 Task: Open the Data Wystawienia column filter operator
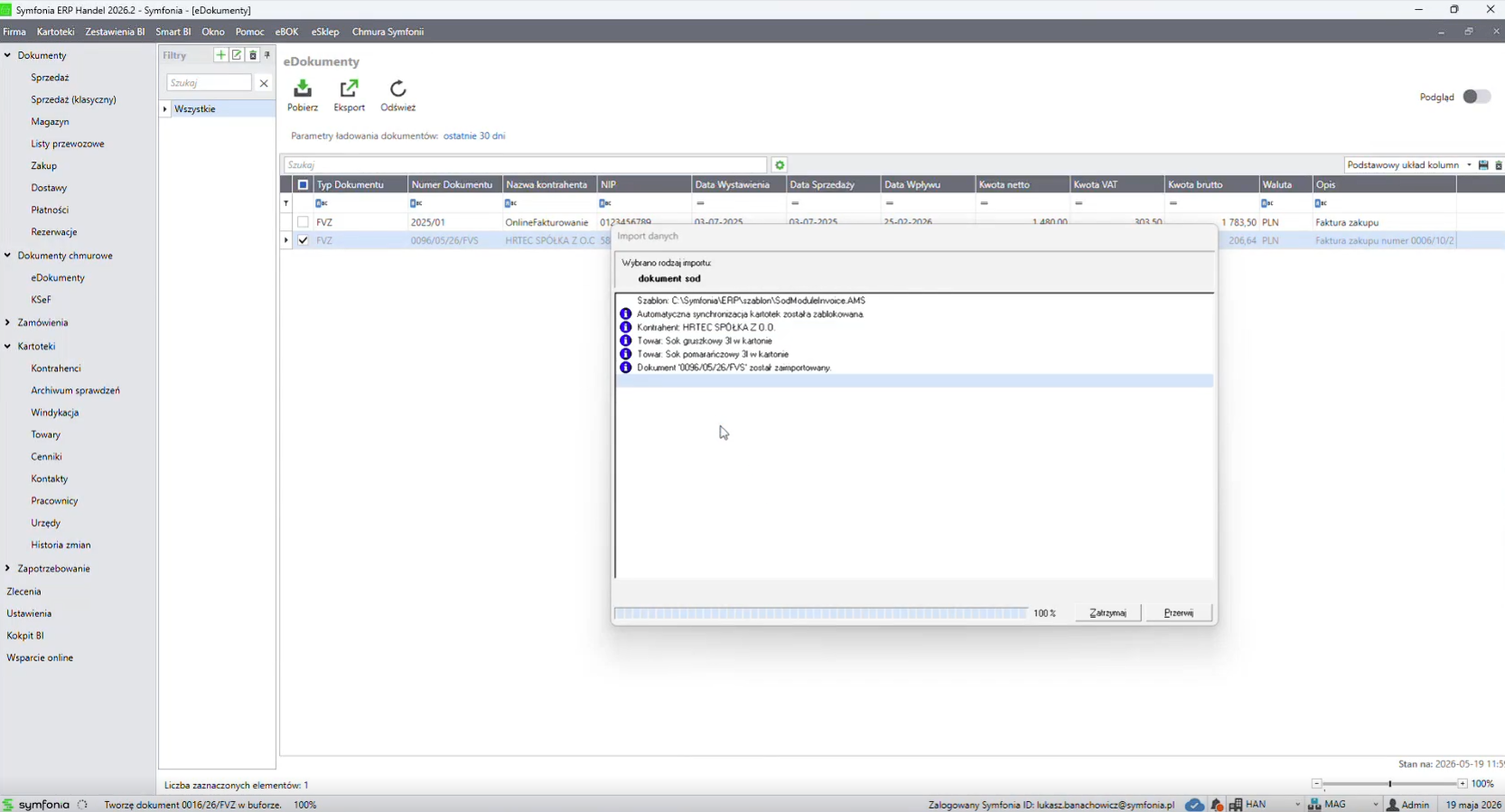coord(701,203)
